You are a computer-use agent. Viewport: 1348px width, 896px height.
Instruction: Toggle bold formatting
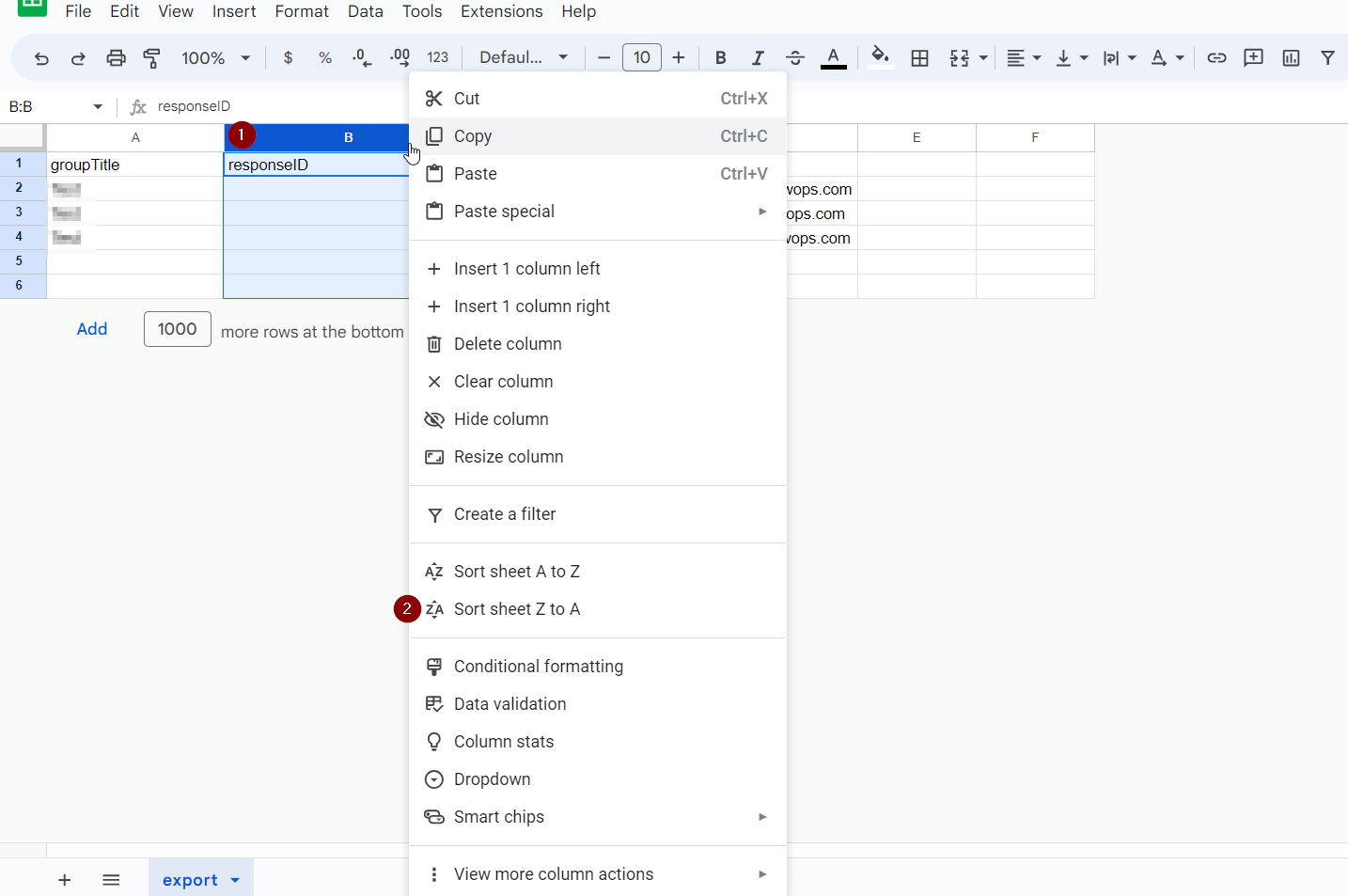[x=720, y=57]
